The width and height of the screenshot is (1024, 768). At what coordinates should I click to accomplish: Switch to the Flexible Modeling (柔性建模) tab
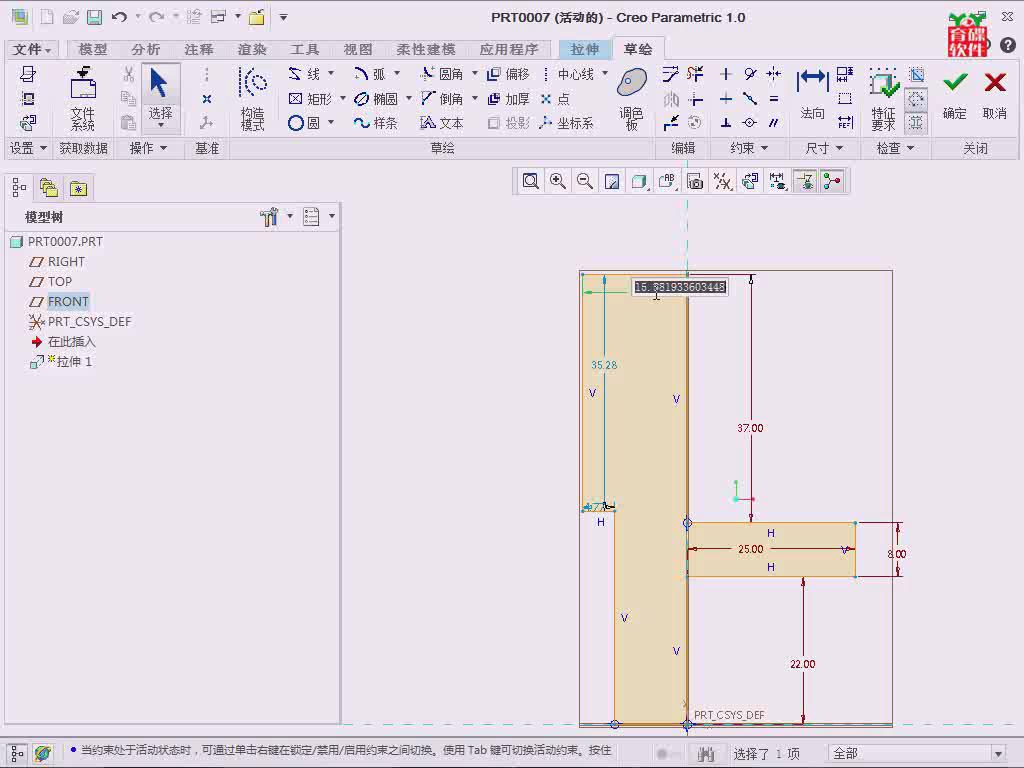[426, 49]
